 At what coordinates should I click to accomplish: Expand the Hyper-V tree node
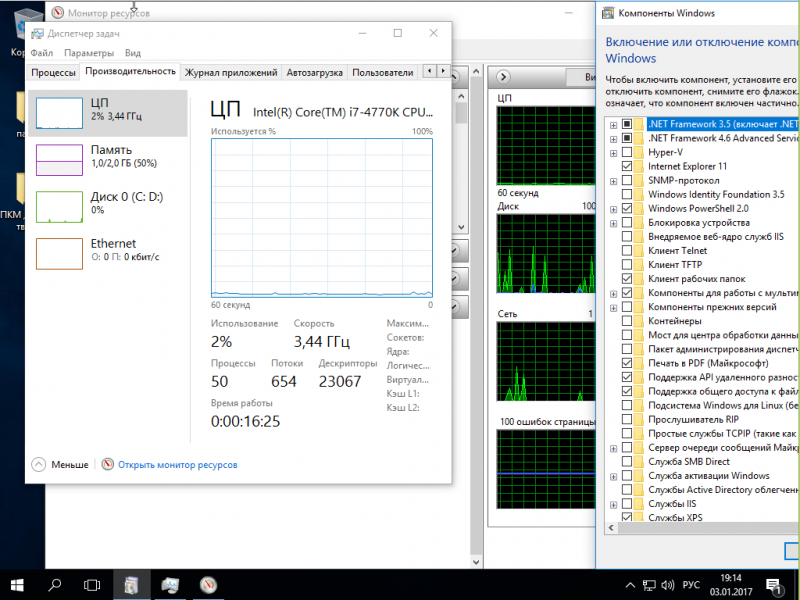(x=613, y=153)
